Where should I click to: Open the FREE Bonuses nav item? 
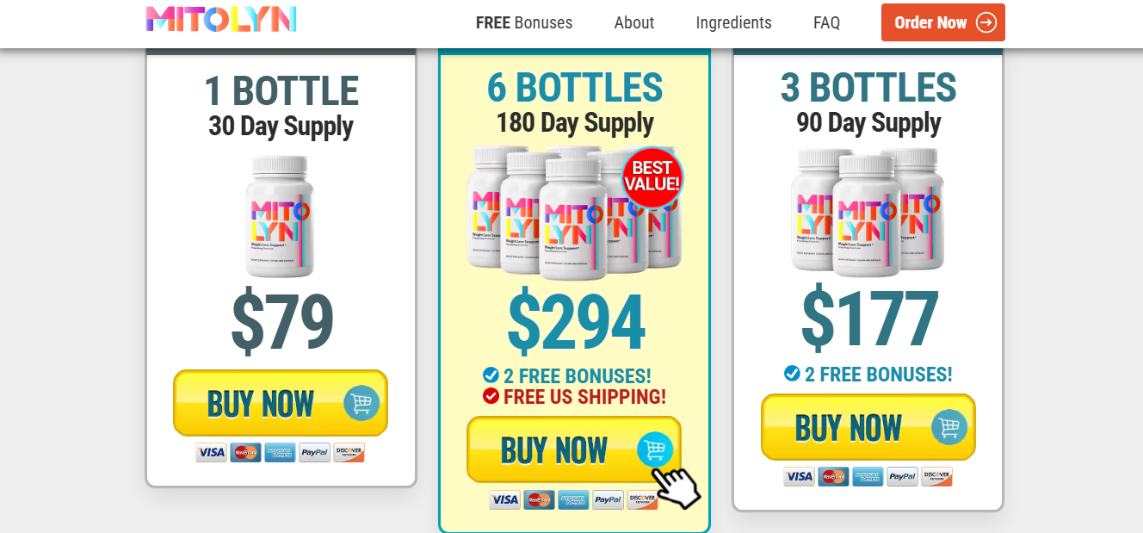524,23
